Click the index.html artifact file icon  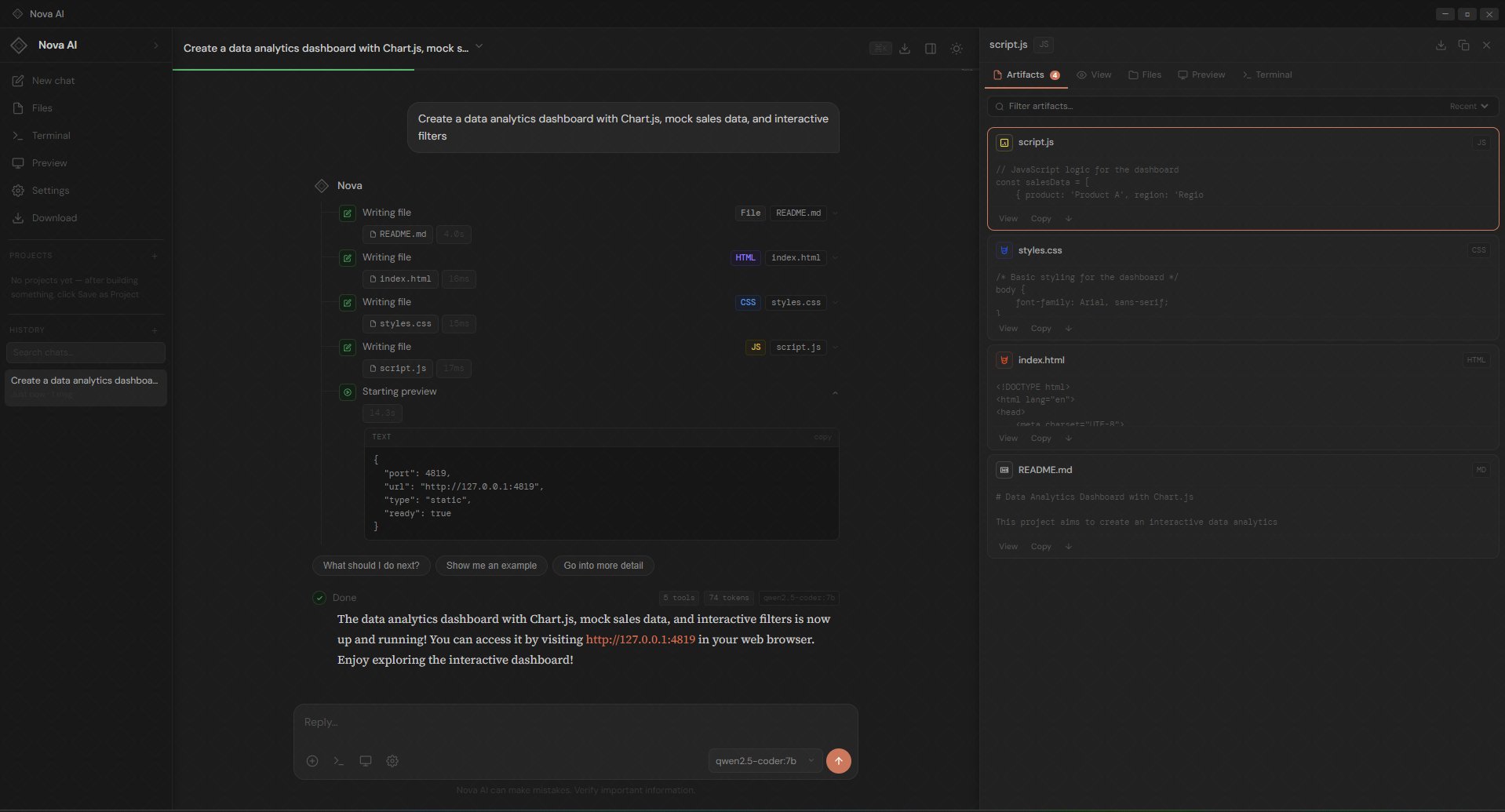click(x=1004, y=361)
